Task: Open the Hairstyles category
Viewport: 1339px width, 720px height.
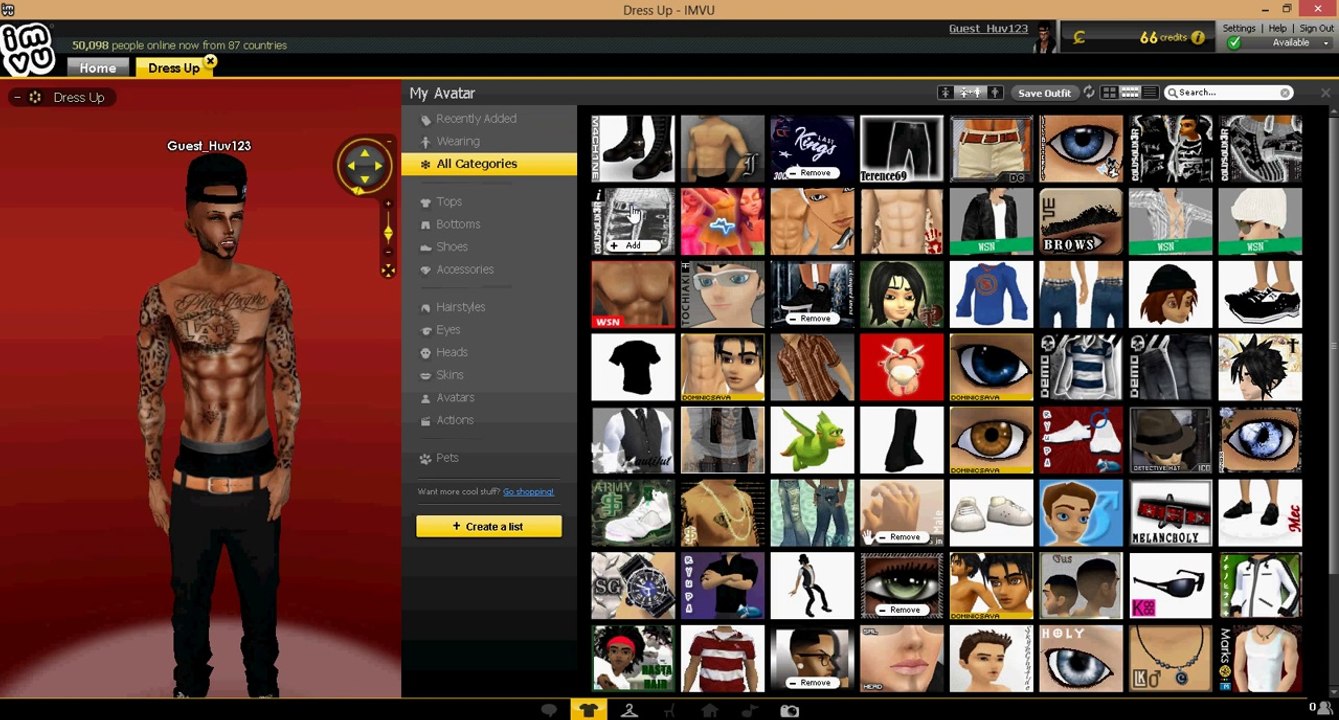Action: 461,307
